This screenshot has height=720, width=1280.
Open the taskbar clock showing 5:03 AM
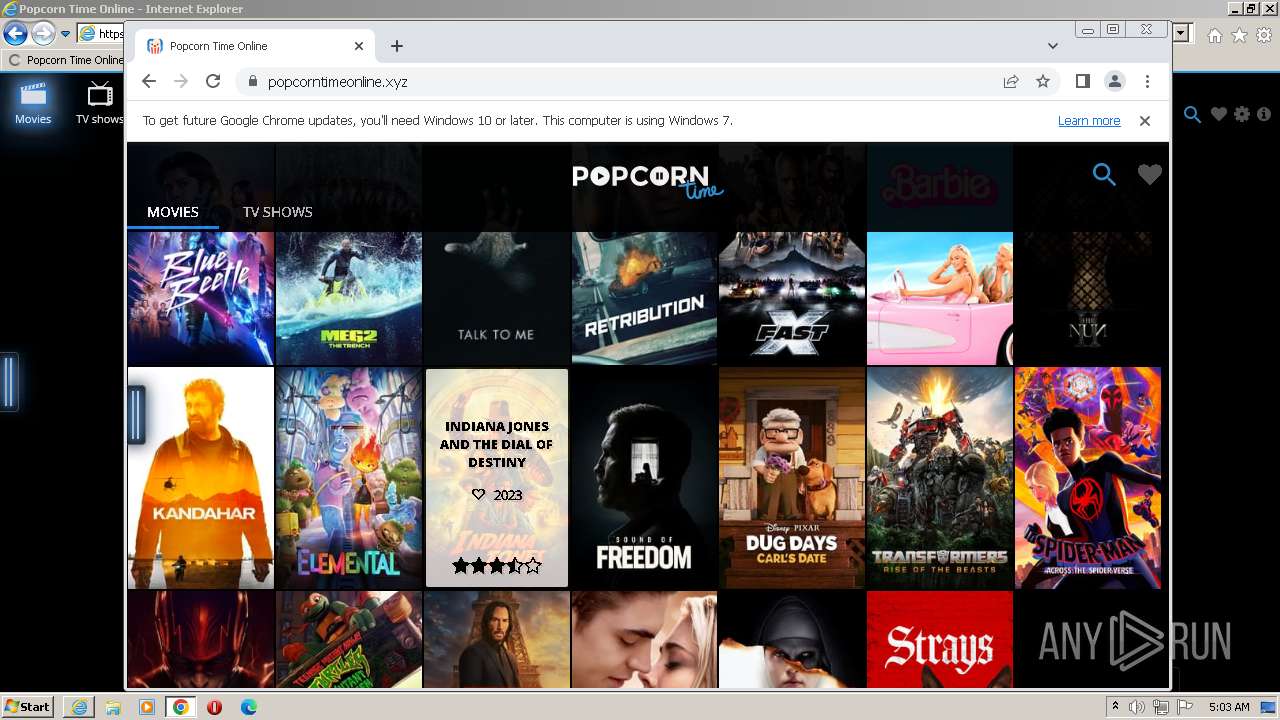coord(1229,707)
